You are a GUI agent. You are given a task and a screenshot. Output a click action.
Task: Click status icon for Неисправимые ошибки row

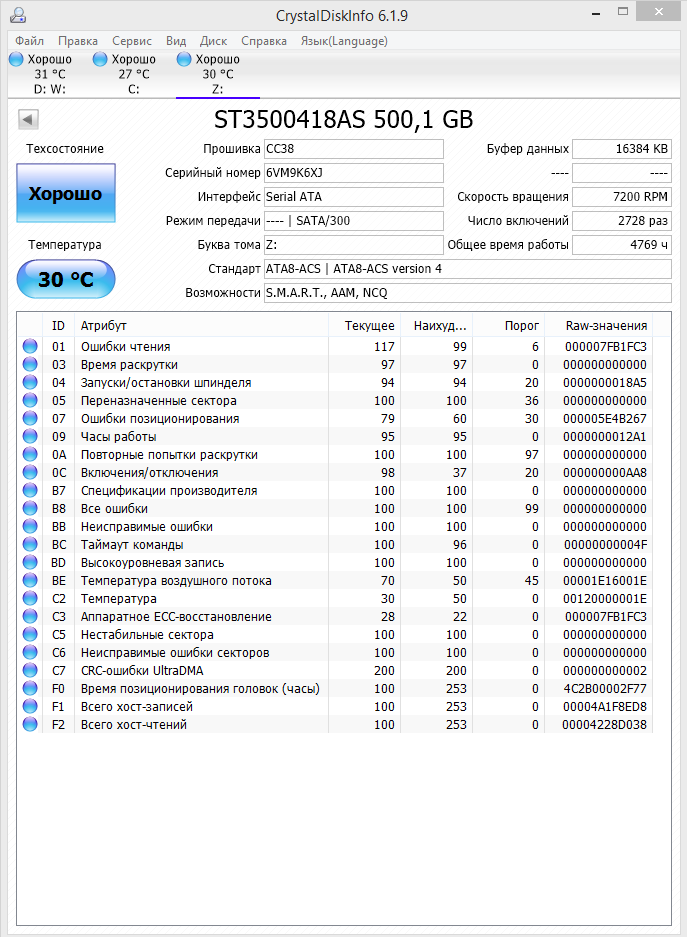pos(30,526)
